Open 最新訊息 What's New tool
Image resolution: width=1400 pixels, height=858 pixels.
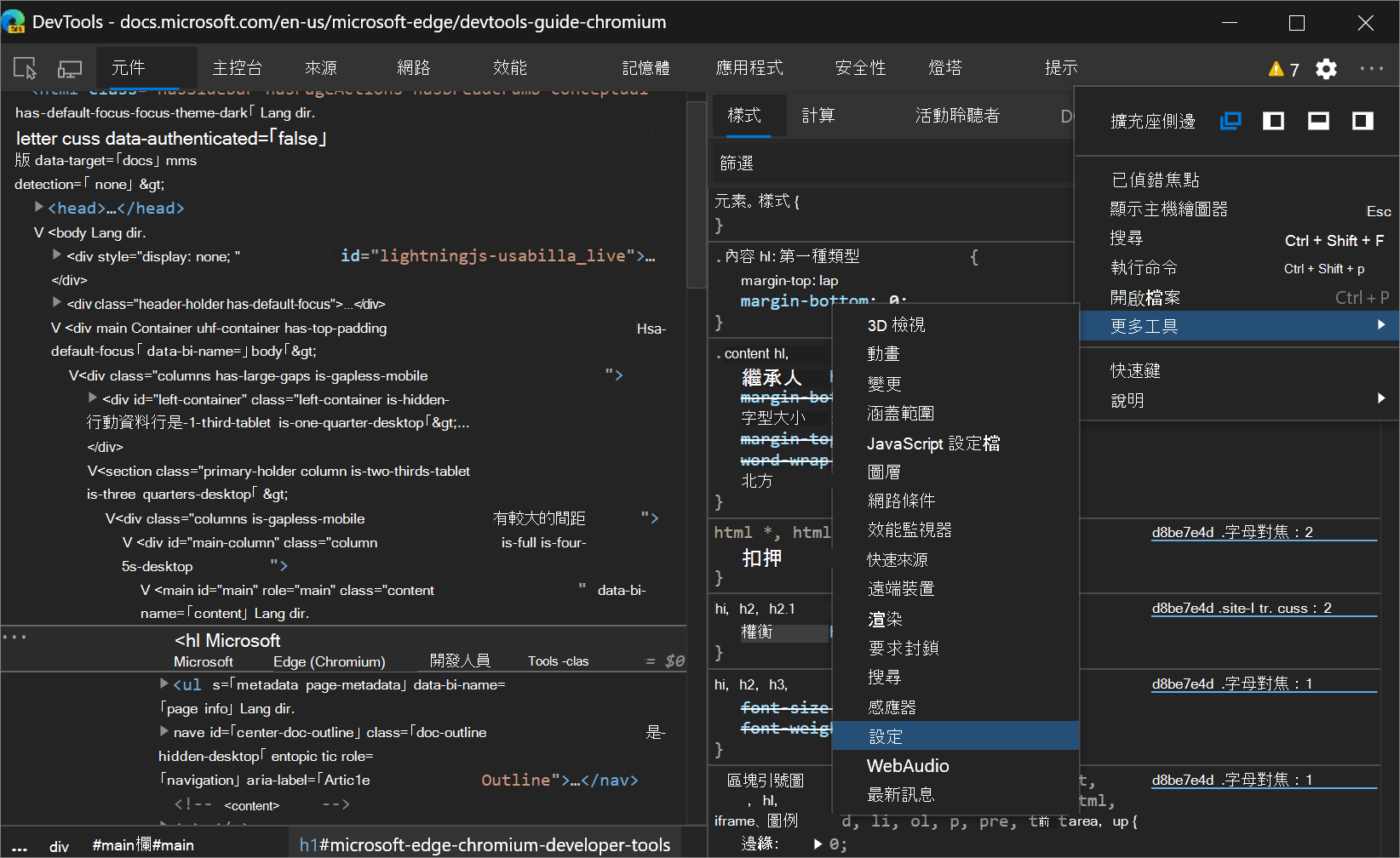click(x=955, y=795)
